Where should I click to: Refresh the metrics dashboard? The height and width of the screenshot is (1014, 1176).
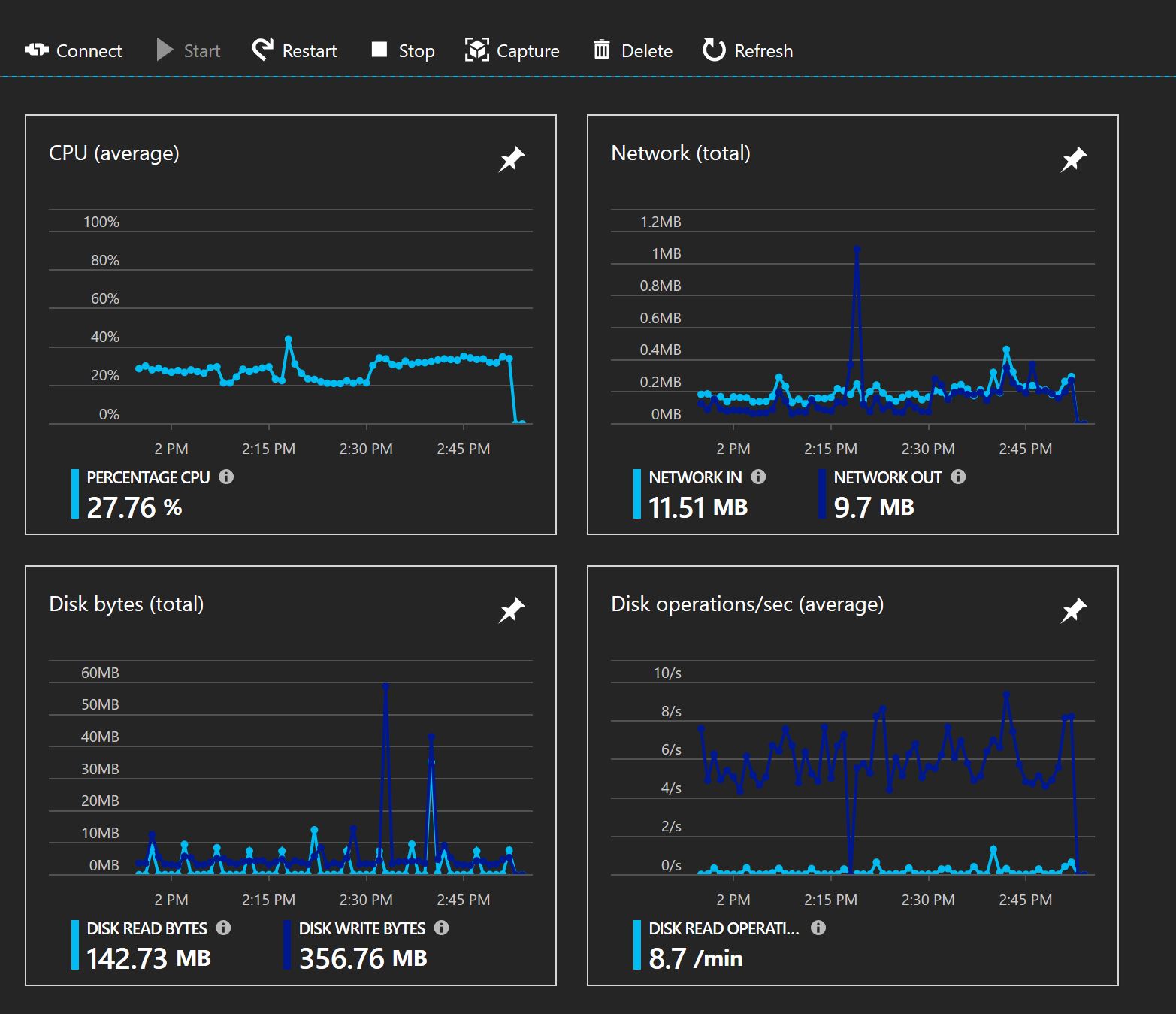coord(747,50)
